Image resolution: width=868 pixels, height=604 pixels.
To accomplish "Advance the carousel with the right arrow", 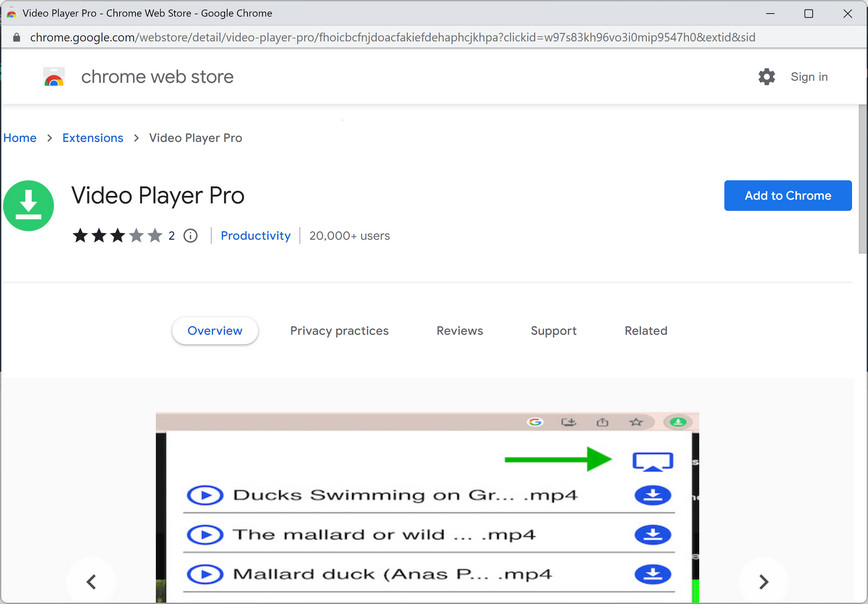I will [763, 581].
